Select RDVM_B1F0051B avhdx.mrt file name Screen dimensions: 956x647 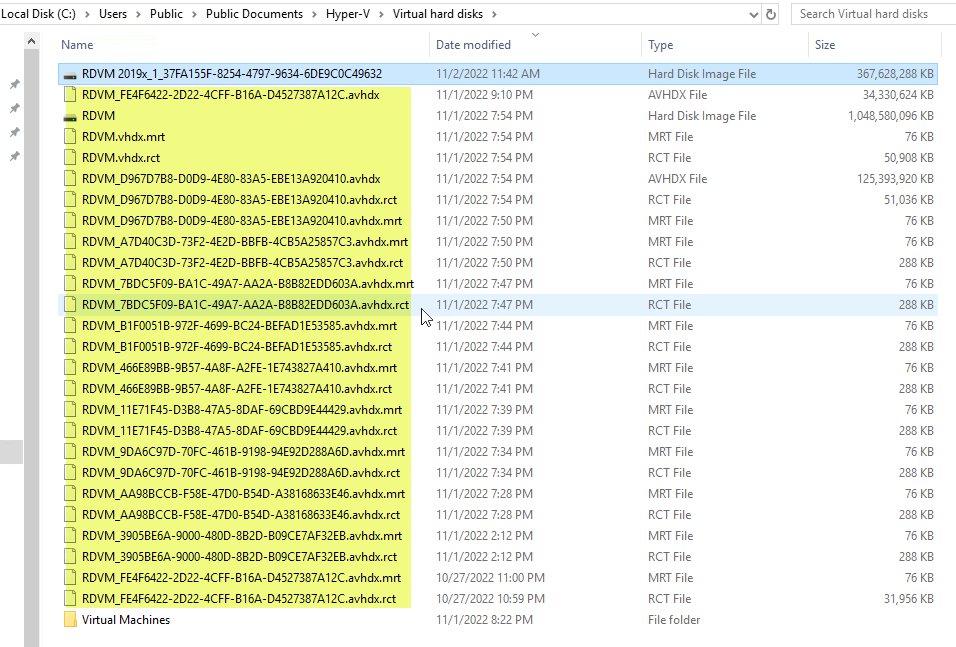point(239,326)
